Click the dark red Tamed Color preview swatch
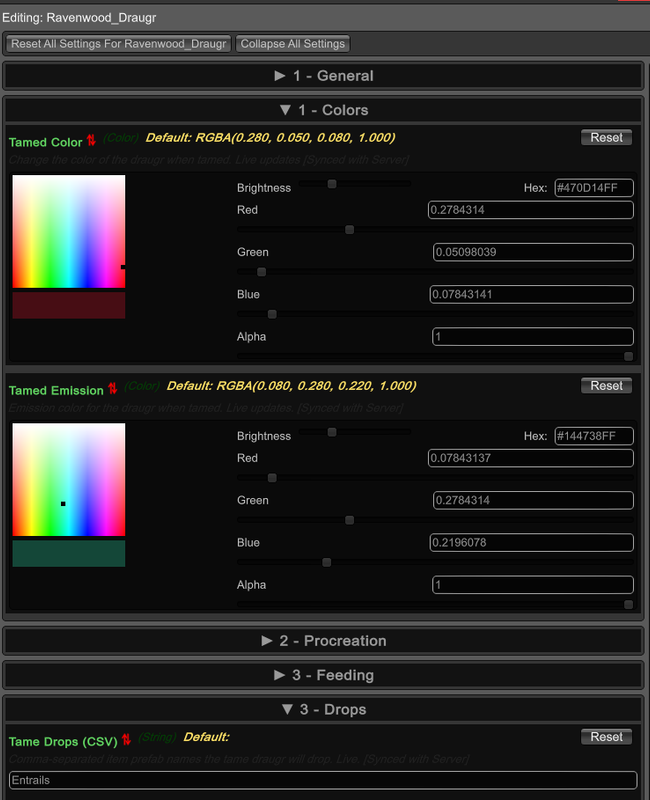Viewport: 650px width, 800px height. tap(69, 305)
